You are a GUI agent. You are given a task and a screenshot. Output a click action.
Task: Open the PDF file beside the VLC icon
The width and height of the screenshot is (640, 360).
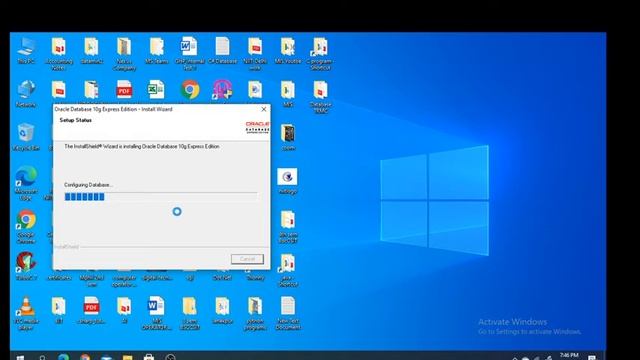tap(91, 310)
